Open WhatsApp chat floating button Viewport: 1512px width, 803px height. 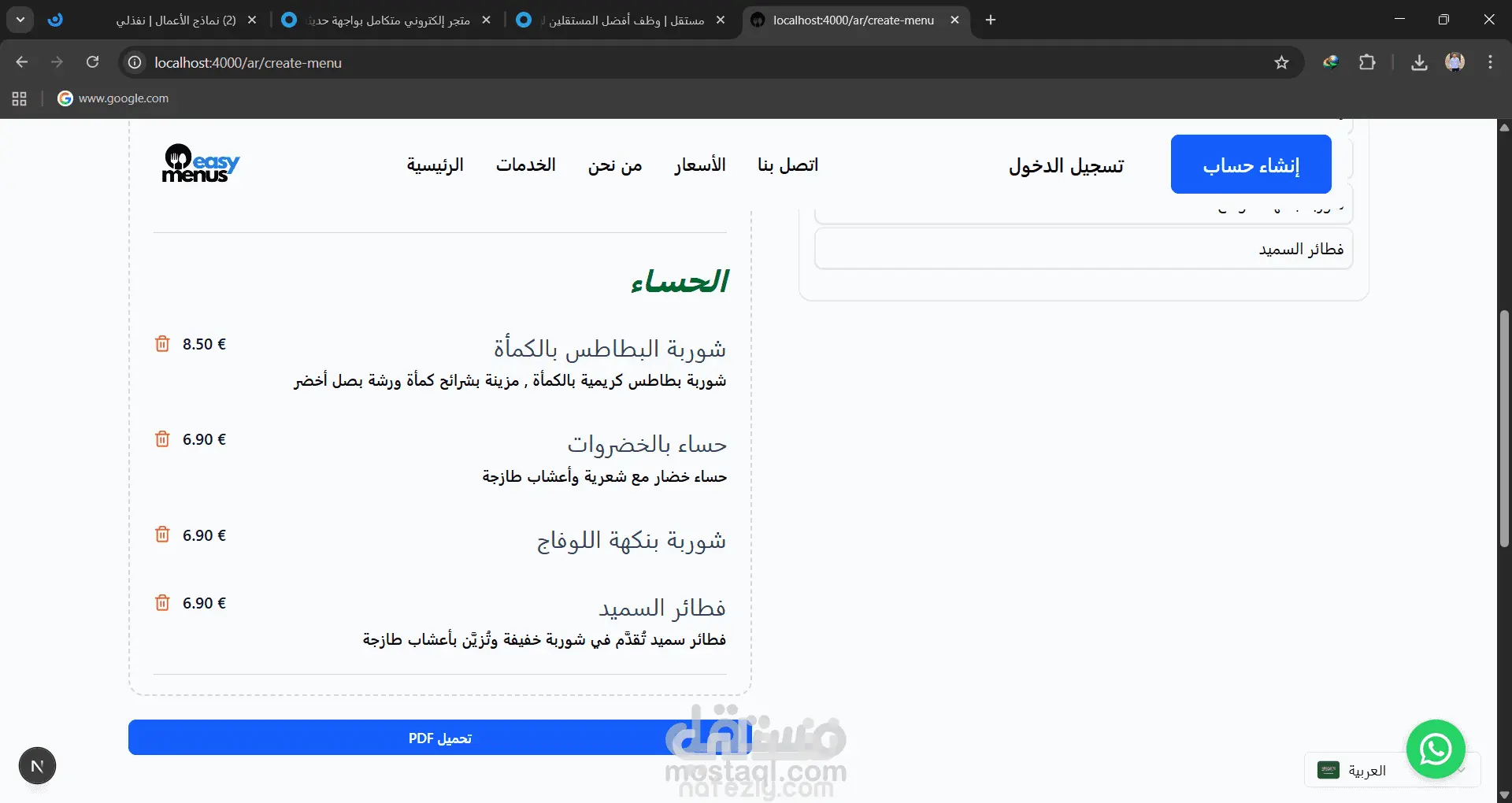click(1436, 749)
